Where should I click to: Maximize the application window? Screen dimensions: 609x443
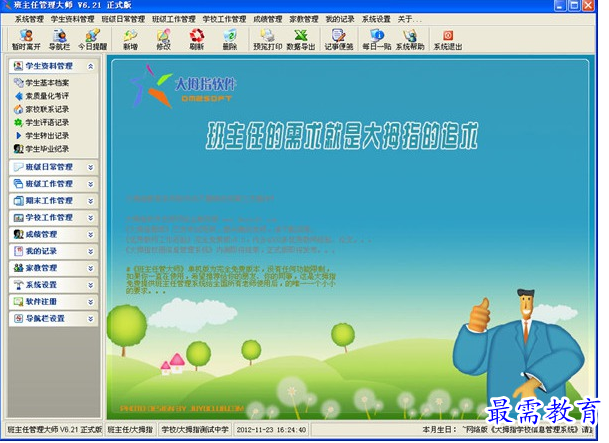point(574,5)
